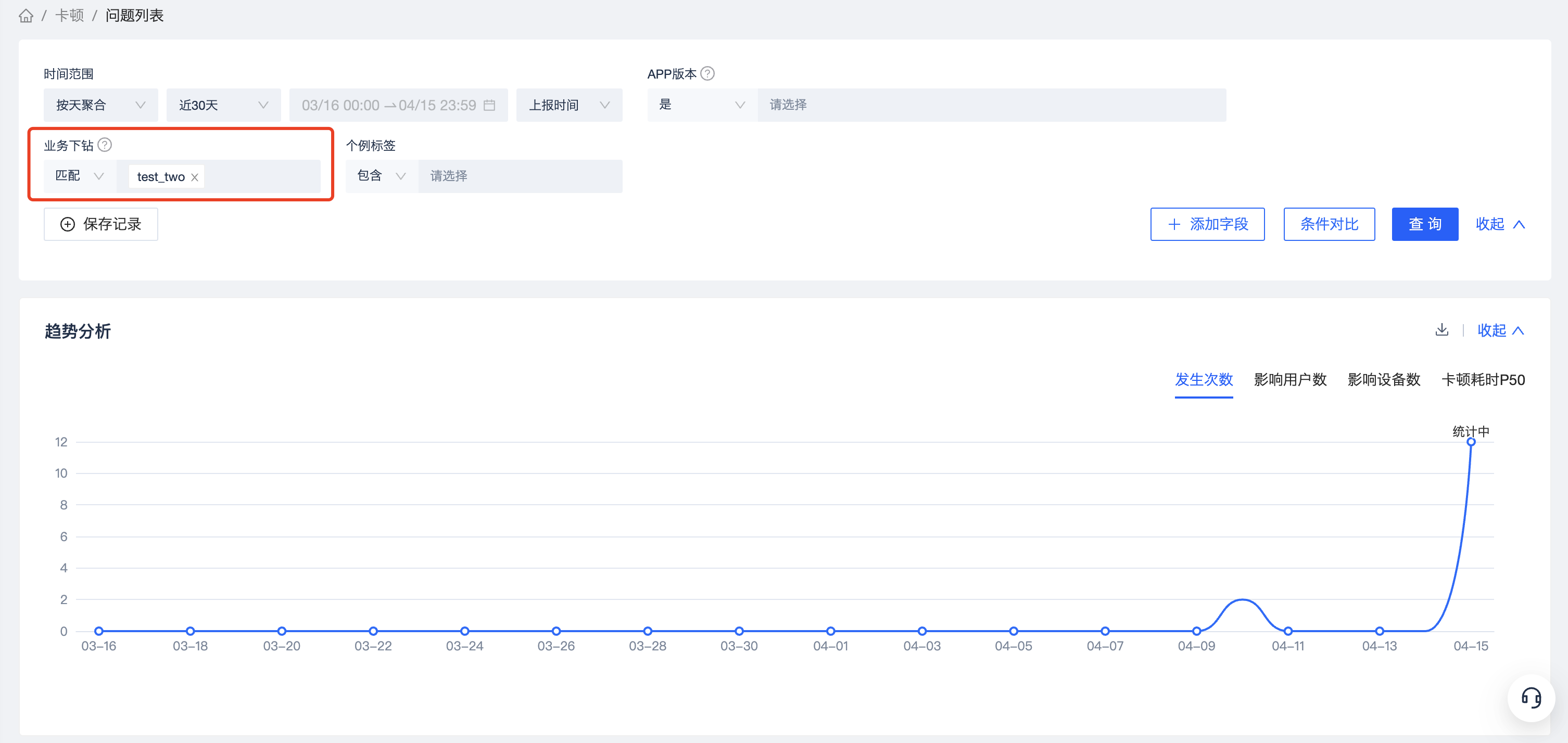1568x743 pixels.
Task: Remove test_two tag with its X
Action: click(195, 177)
